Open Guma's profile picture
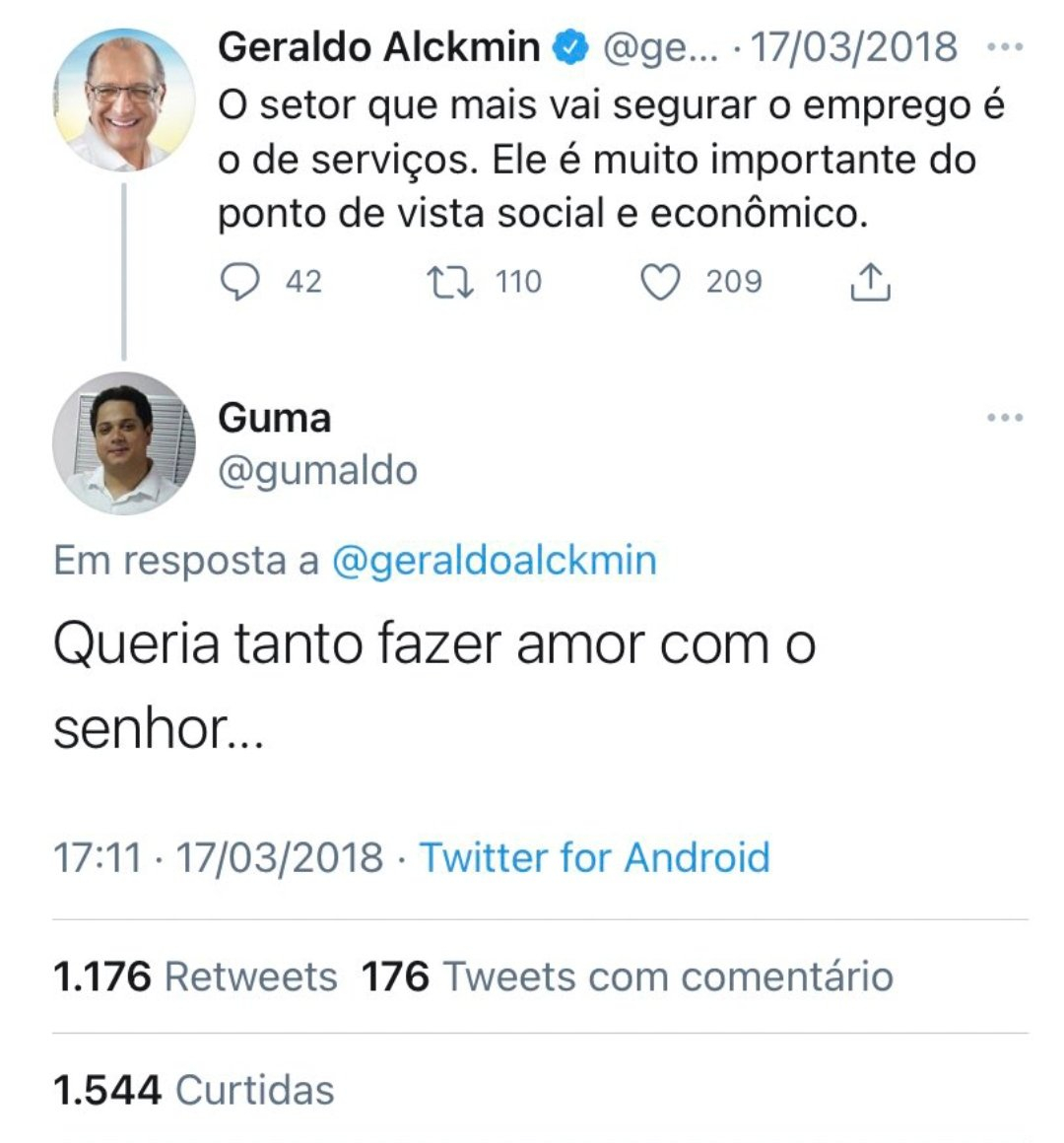Image resolution: width=1064 pixels, height=1143 pixels. click(x=123, y=443)
